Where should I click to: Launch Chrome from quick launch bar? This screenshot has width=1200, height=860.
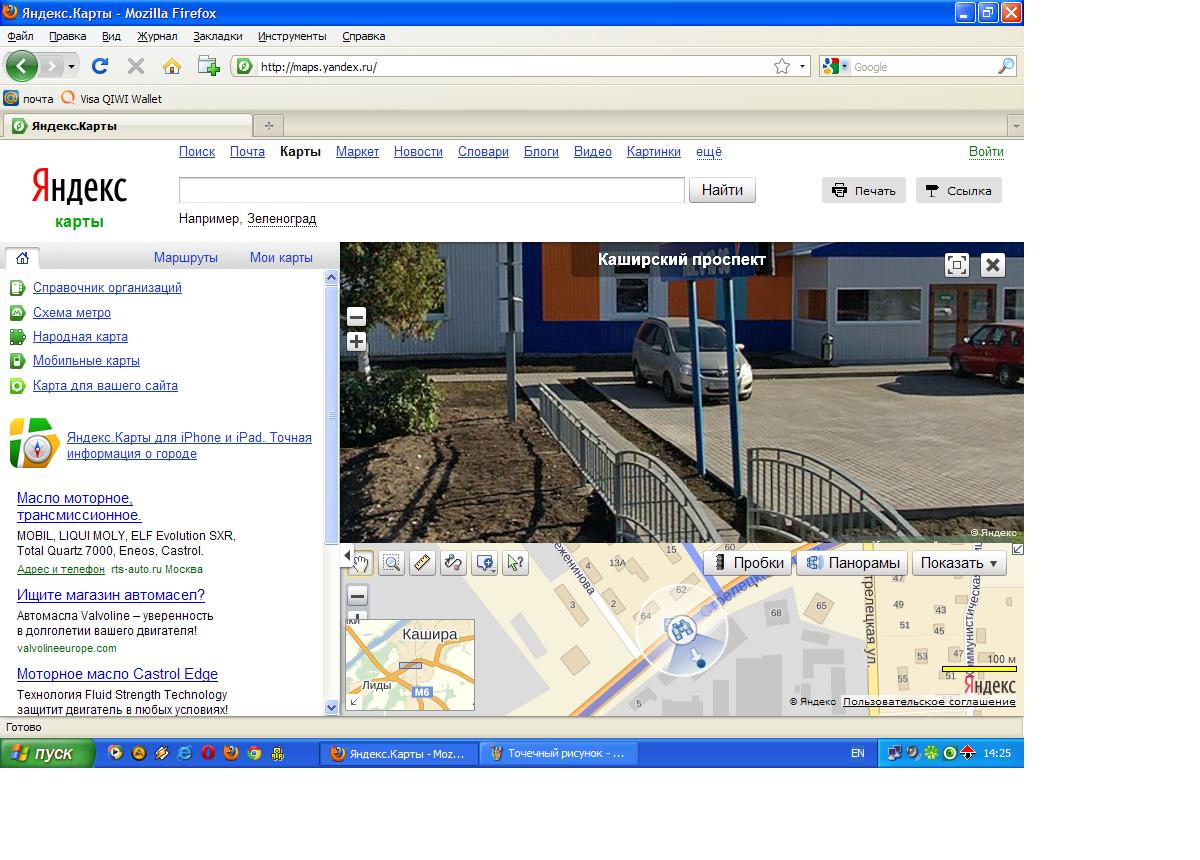(x=254, y=753)
